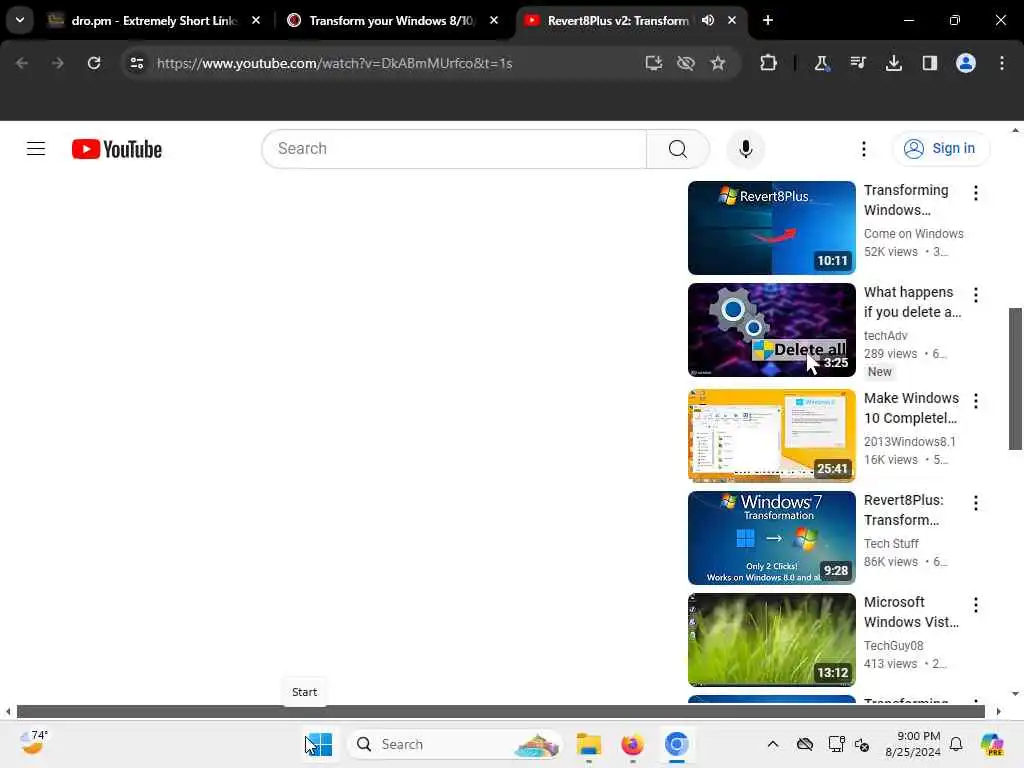Mute the Revert8Plus tab audio
Screen dimensions: 1024x768
coord(708,20)
